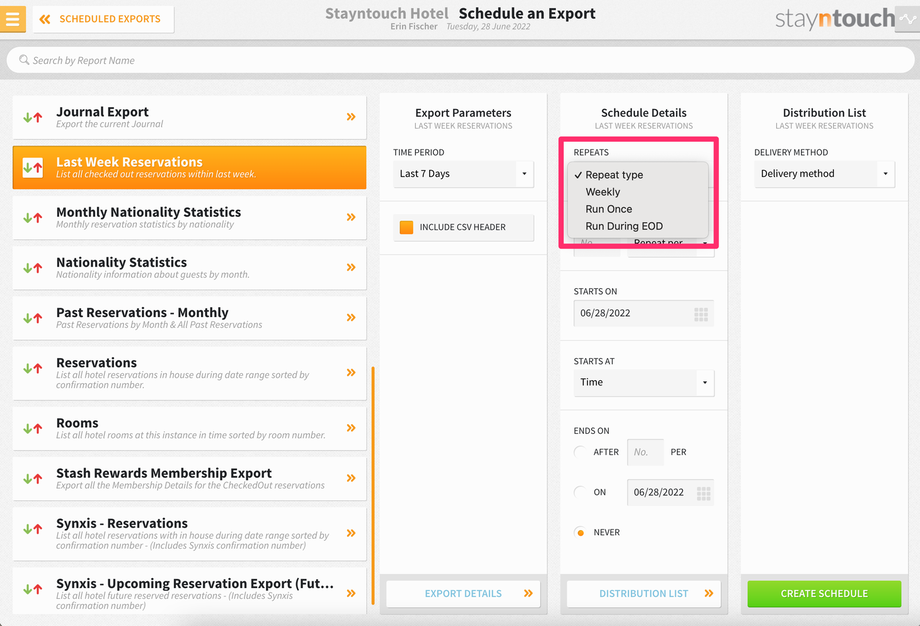Click the orange report list scrollbar
Image resolution: width=920 pixels, height=626 pixels.
click(x=373, y=486)
